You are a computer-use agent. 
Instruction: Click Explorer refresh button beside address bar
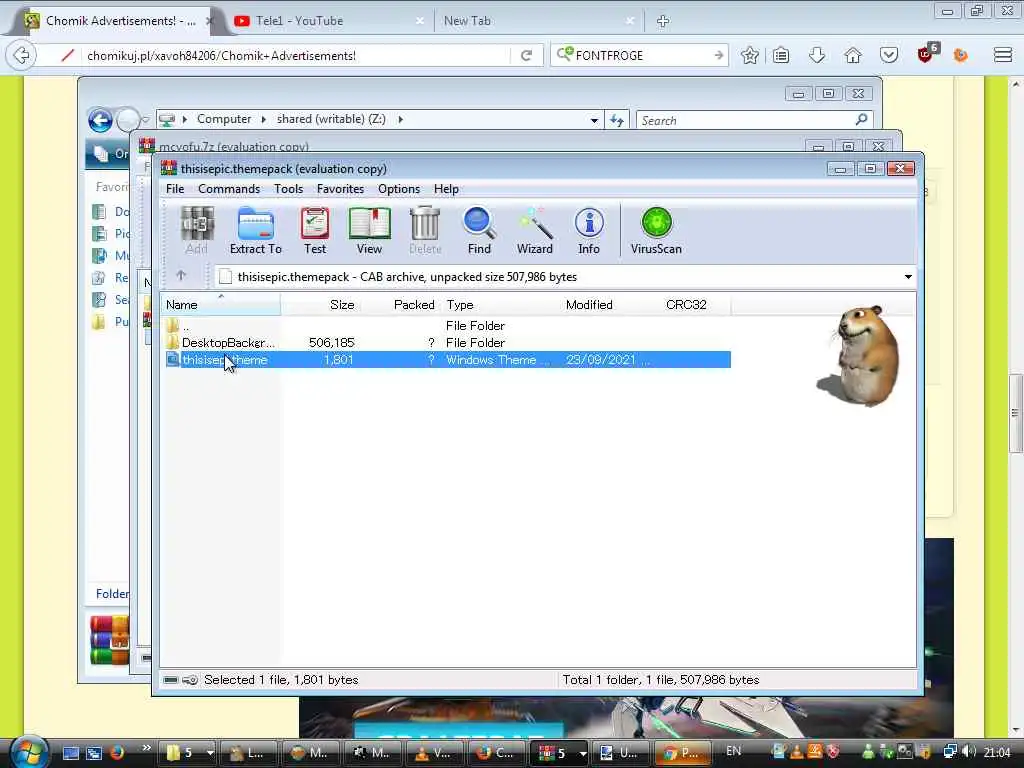[x=616, y=120]
